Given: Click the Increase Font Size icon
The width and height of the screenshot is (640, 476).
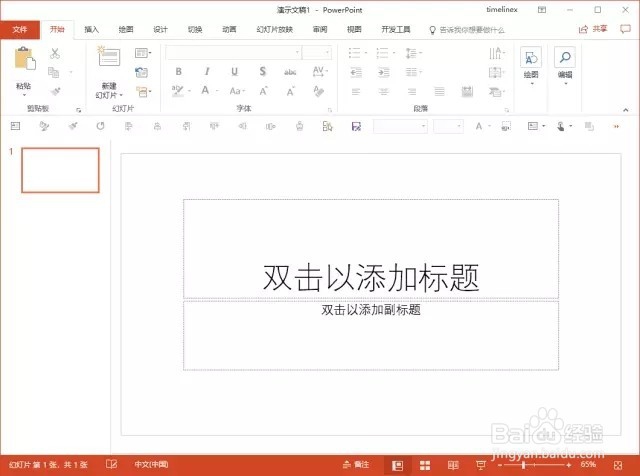Looking at the screenshot, I should click(264, 91).
